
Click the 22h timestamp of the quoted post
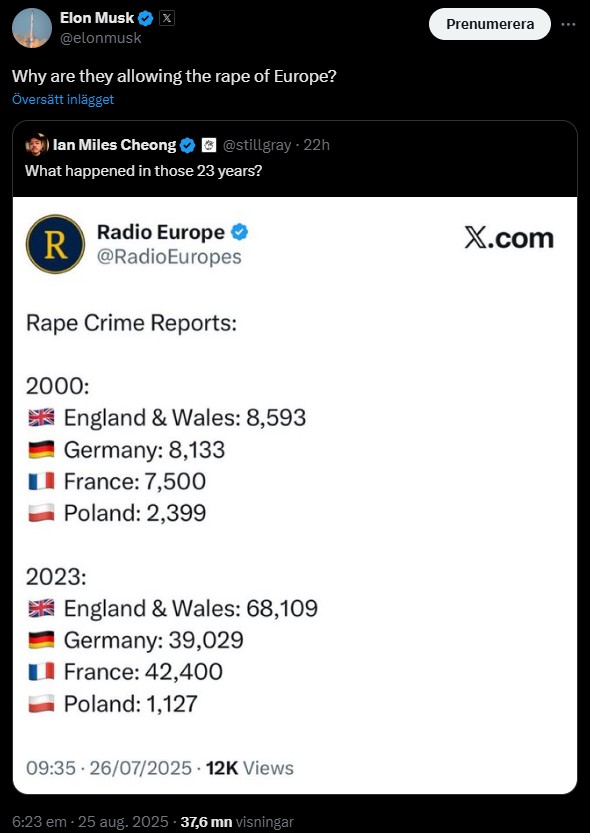[x=317, y=145]
